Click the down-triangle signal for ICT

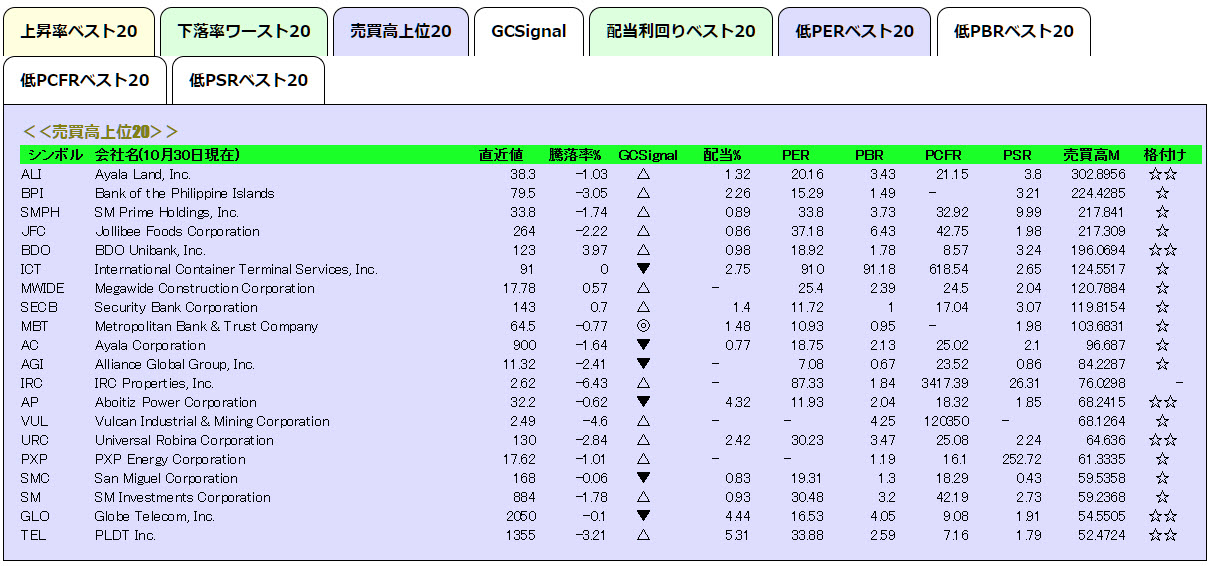[643, 269]
